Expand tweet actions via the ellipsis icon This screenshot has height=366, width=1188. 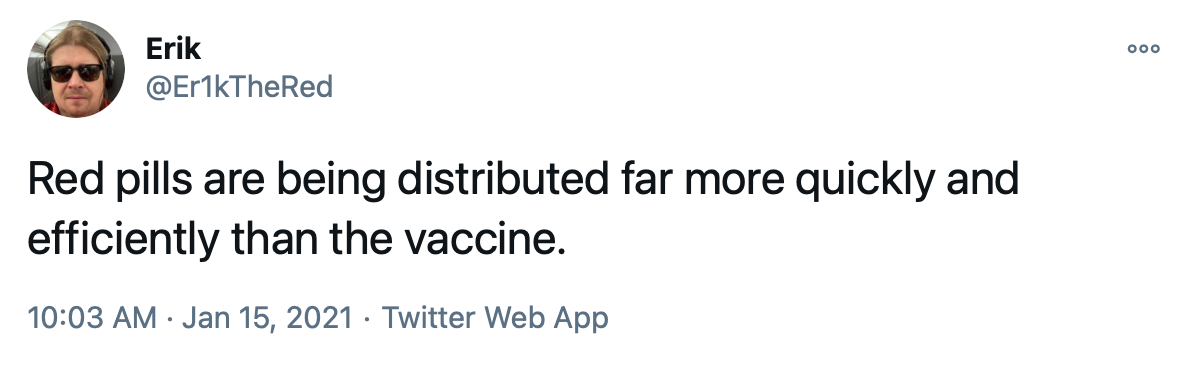(1143, 49)
